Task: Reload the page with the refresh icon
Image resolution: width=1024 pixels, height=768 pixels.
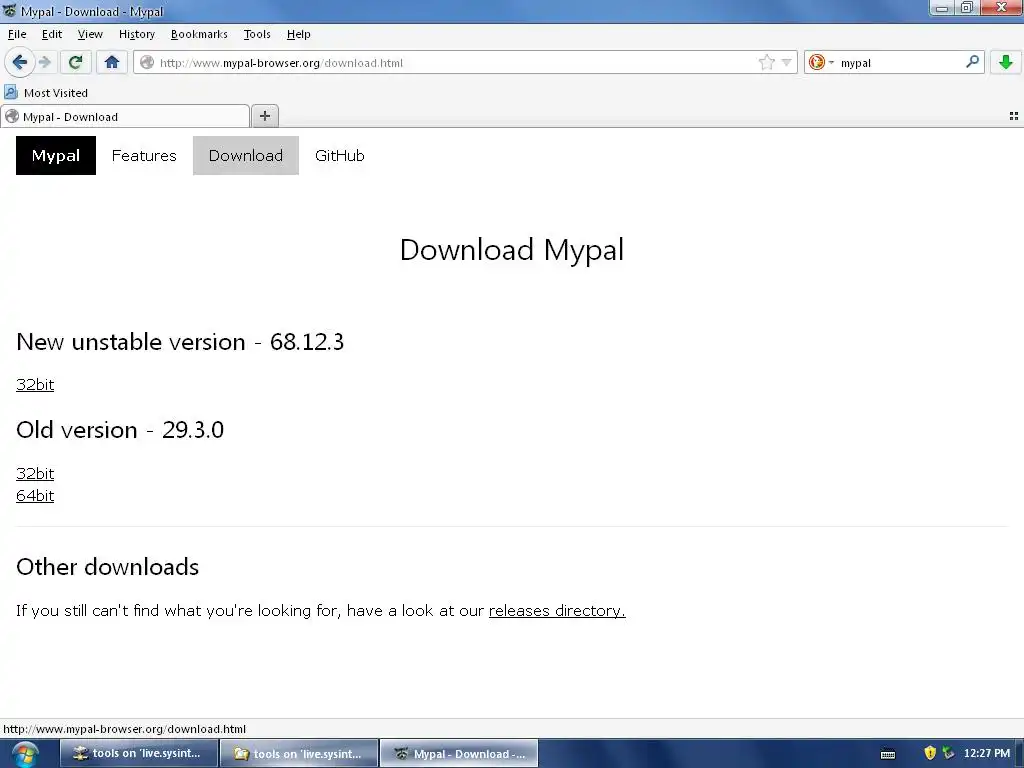Action: click(x=75, y=63)
